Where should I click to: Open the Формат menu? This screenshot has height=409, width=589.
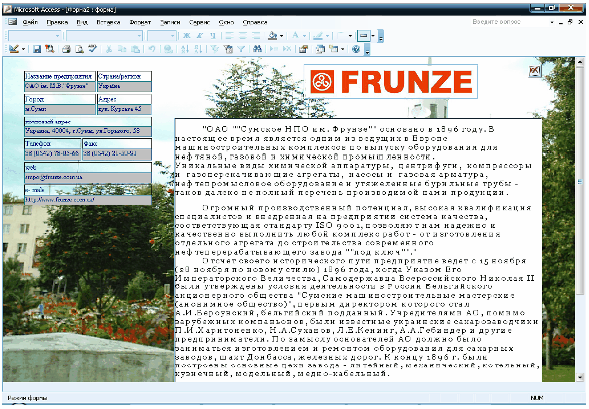[140, 22]
